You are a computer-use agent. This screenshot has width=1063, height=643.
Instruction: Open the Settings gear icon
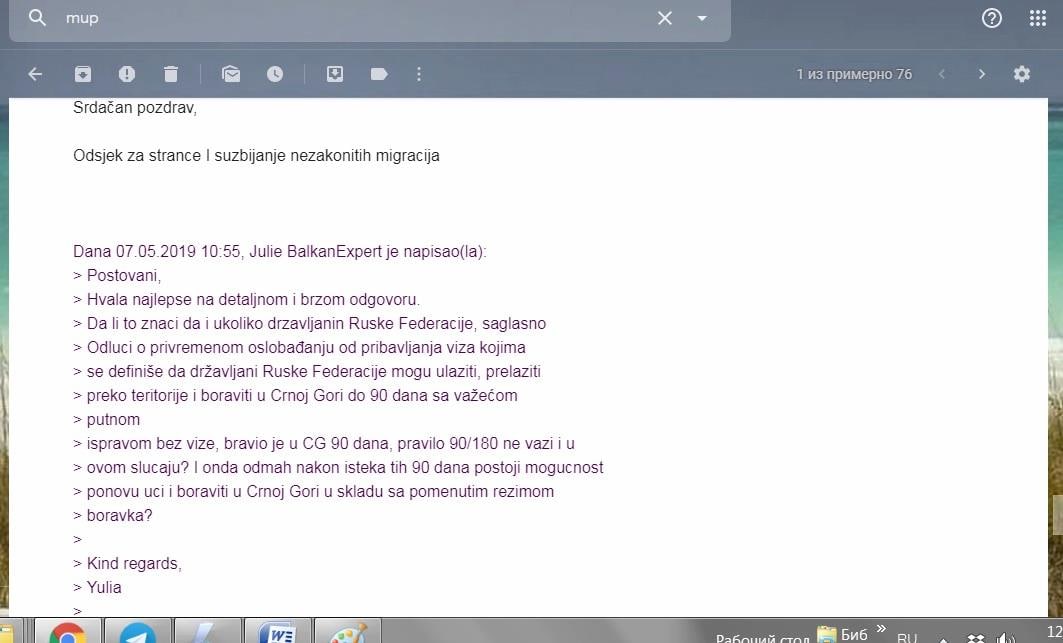[x=1022, y=74]
